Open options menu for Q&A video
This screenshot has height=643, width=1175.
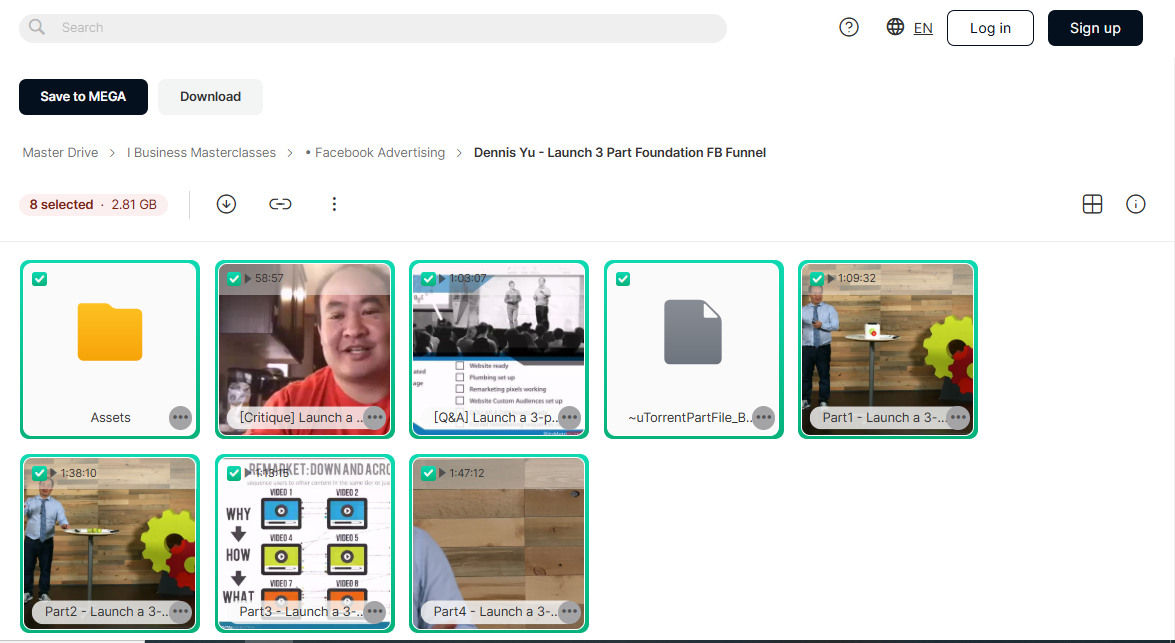click(570, 417)
